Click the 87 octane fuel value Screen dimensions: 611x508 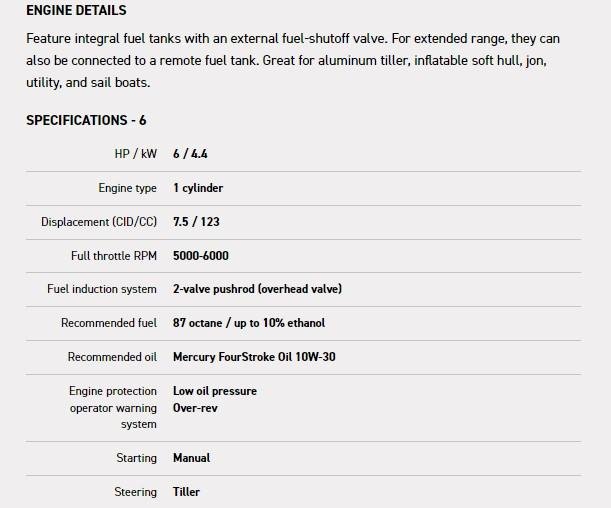[249, 323]
